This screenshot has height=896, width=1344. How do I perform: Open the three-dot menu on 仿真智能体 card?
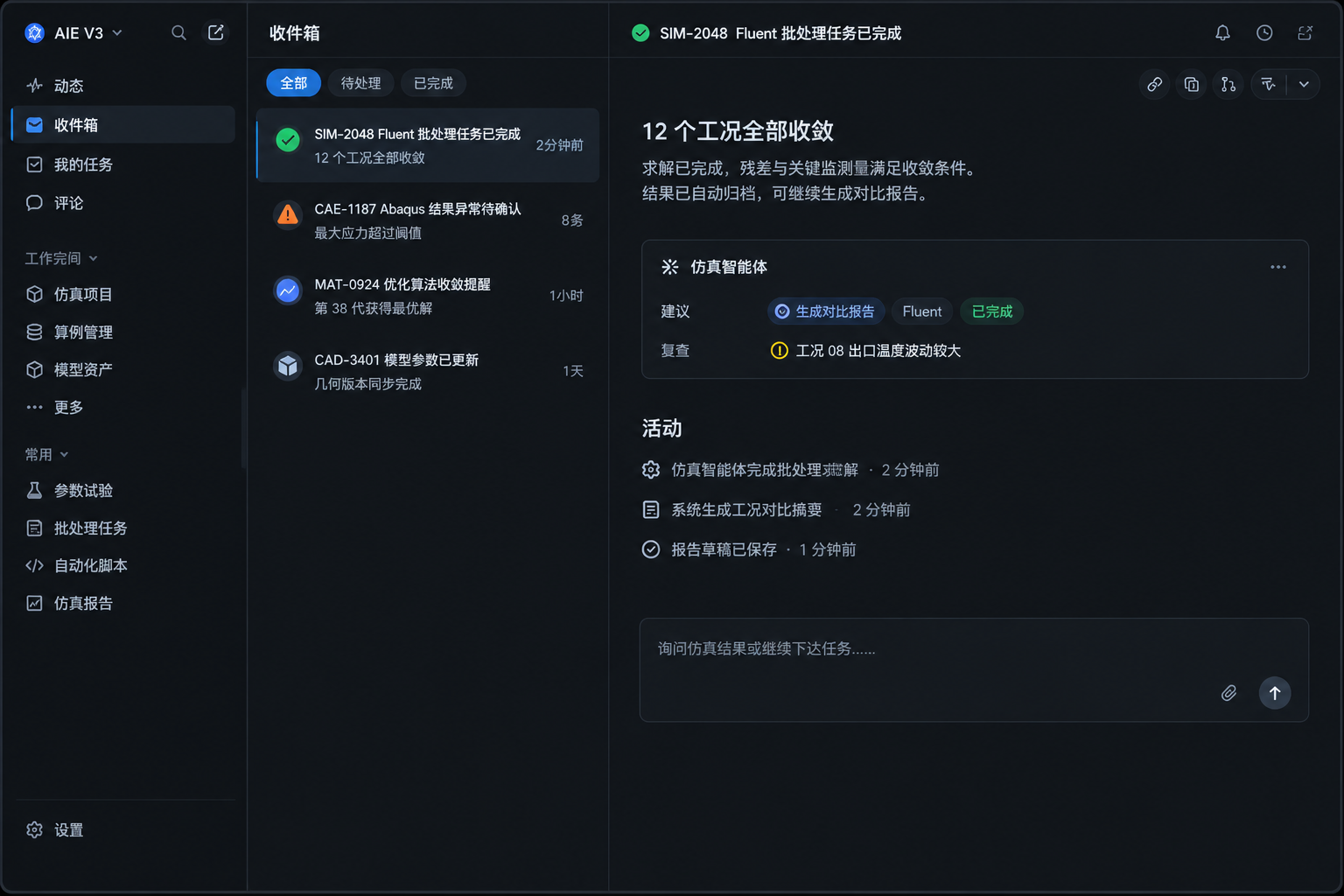pyautogui.click(x=1278, y=267)
